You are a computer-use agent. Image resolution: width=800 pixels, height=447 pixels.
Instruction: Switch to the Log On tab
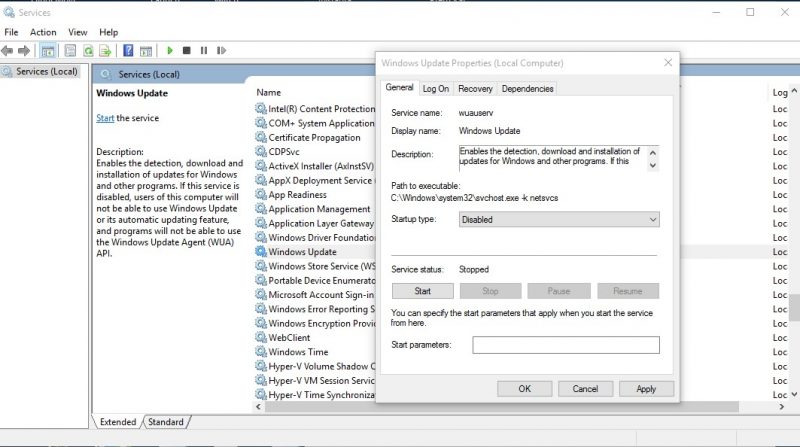436,89
